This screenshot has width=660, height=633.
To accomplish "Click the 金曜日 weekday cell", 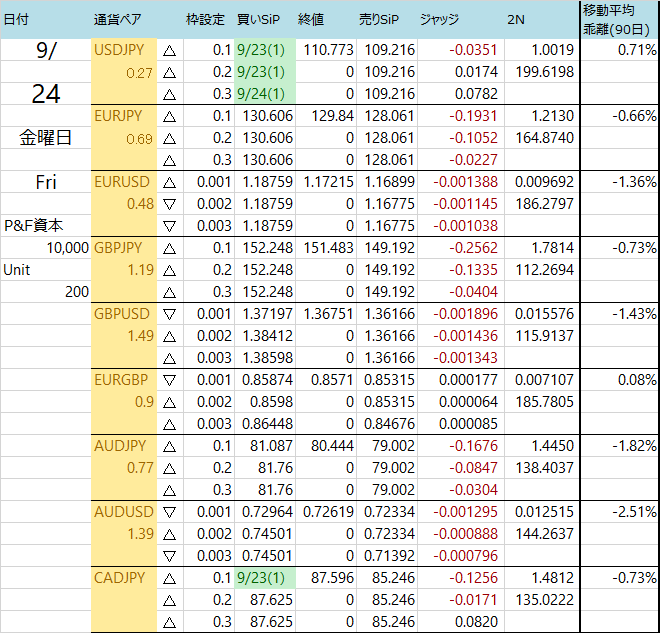I will click(45, 138).
